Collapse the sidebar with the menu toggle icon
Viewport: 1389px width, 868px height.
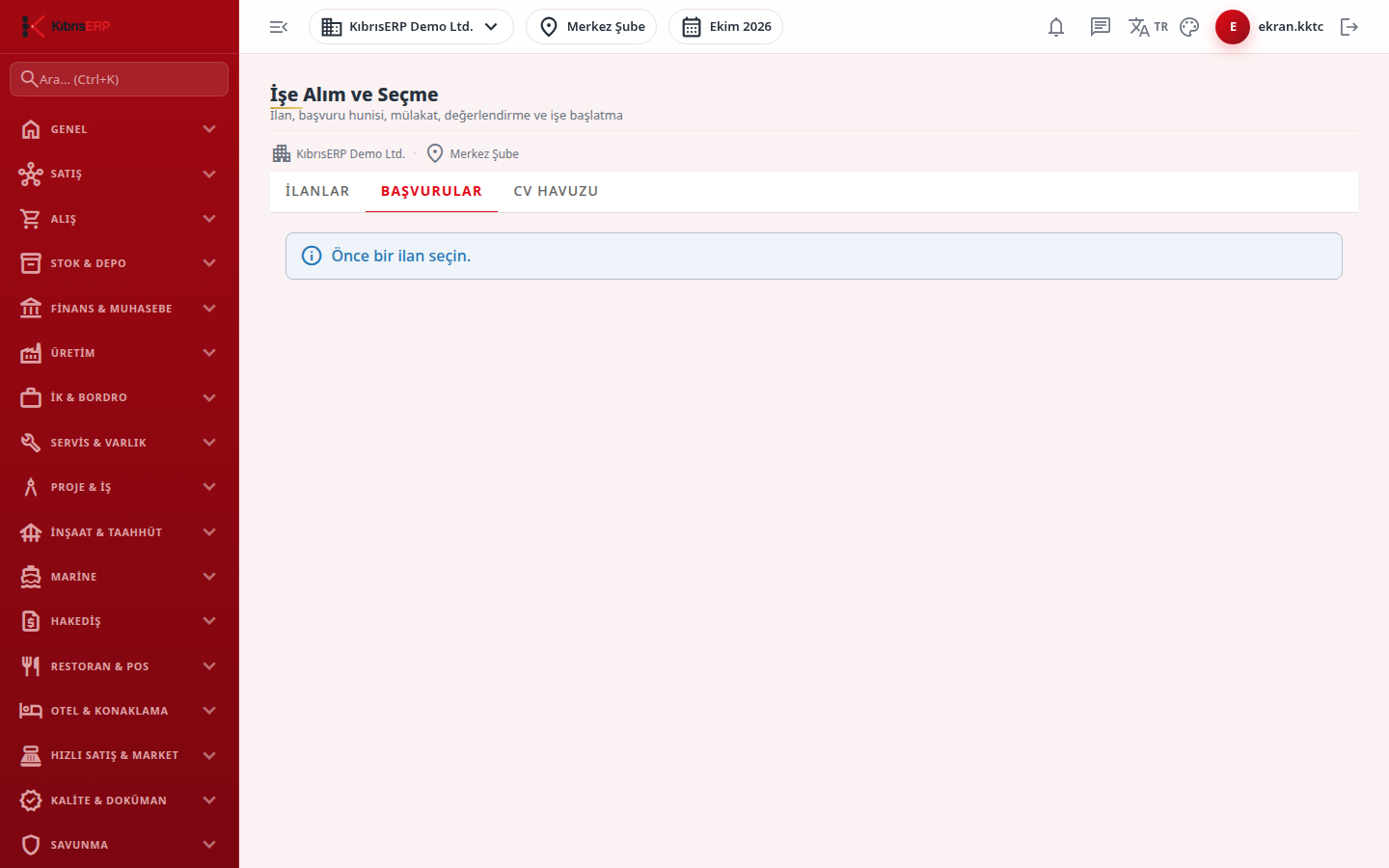click(x=279, y=27)
